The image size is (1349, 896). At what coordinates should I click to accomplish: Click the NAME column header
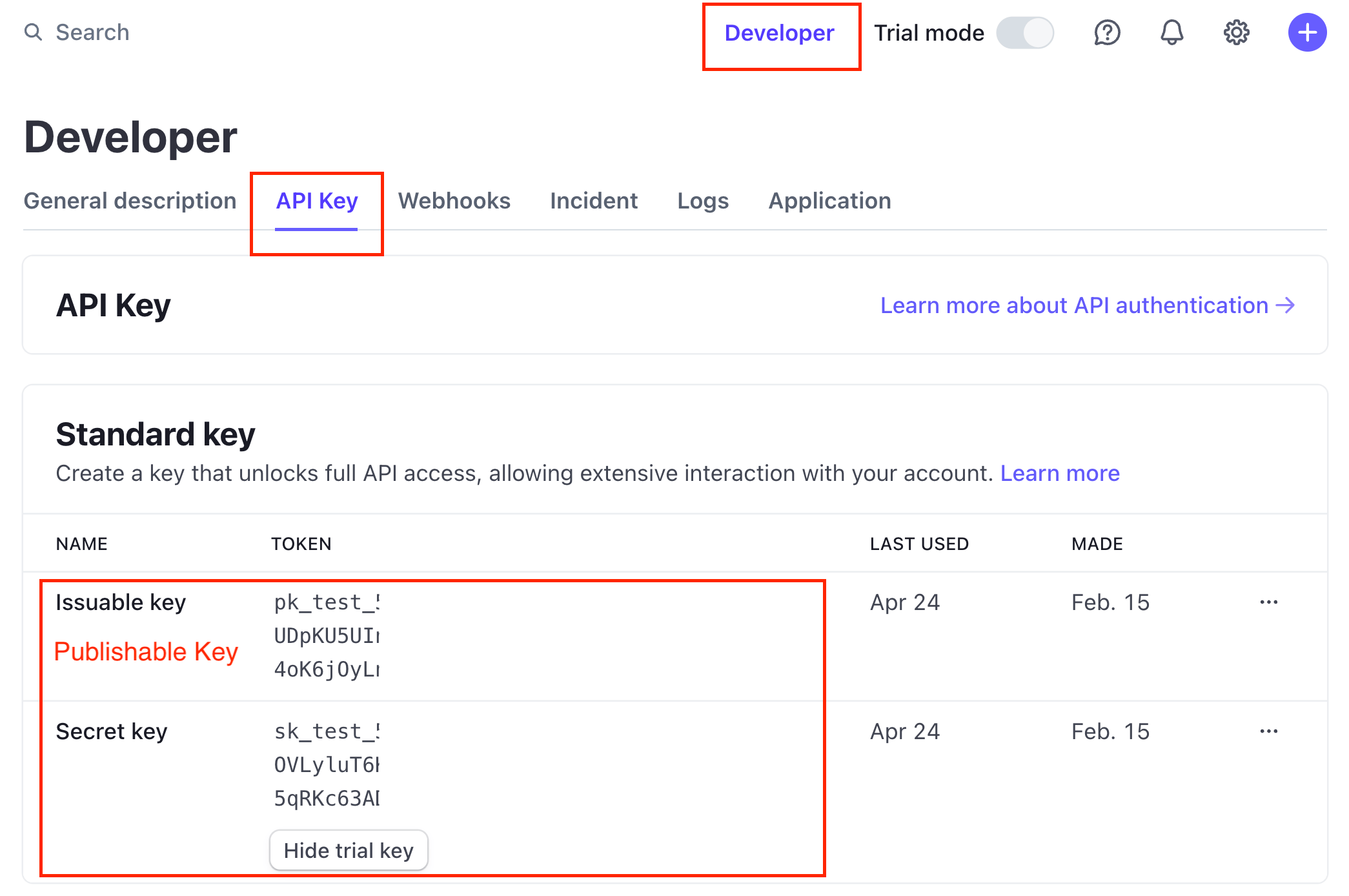click(x=82, y=544)
